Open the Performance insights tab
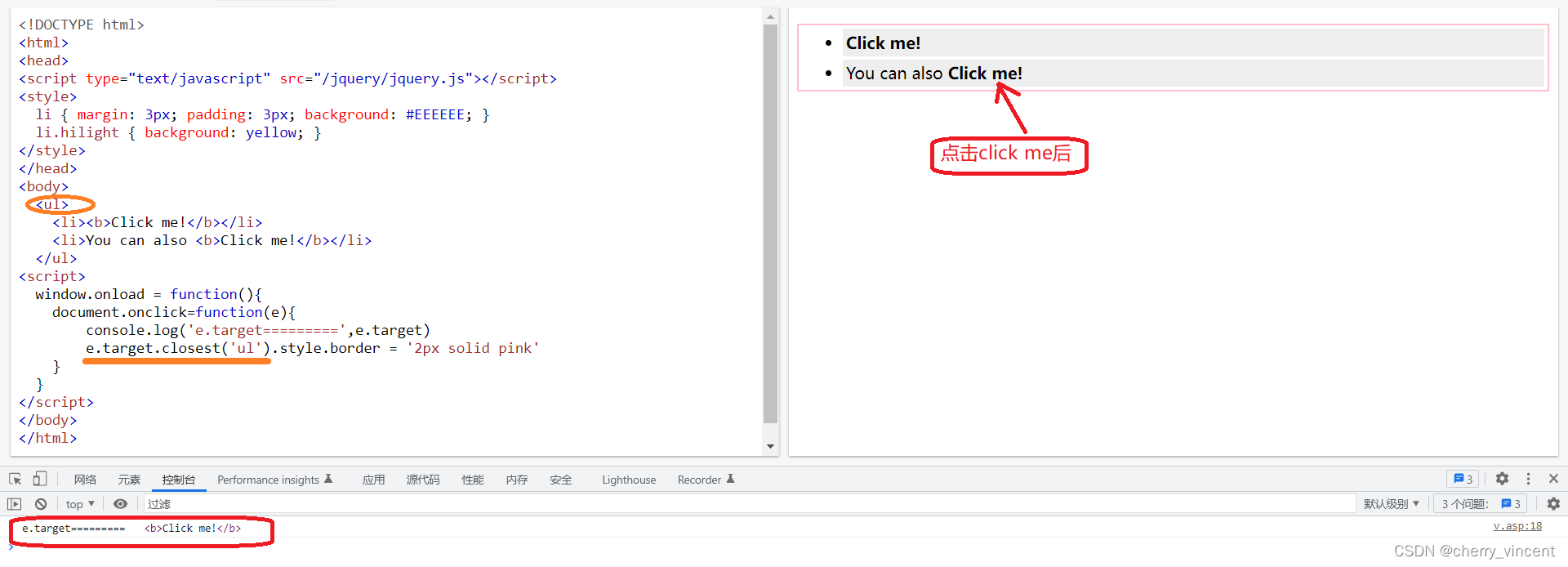The height and width of the screenshot is (567, 1568). point(274,480)
